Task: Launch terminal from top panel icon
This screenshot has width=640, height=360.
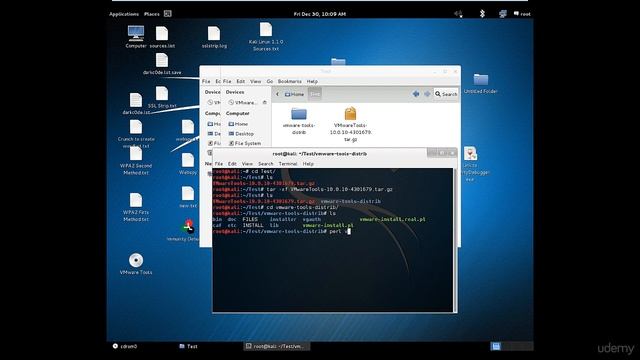Action: [167, 13]
